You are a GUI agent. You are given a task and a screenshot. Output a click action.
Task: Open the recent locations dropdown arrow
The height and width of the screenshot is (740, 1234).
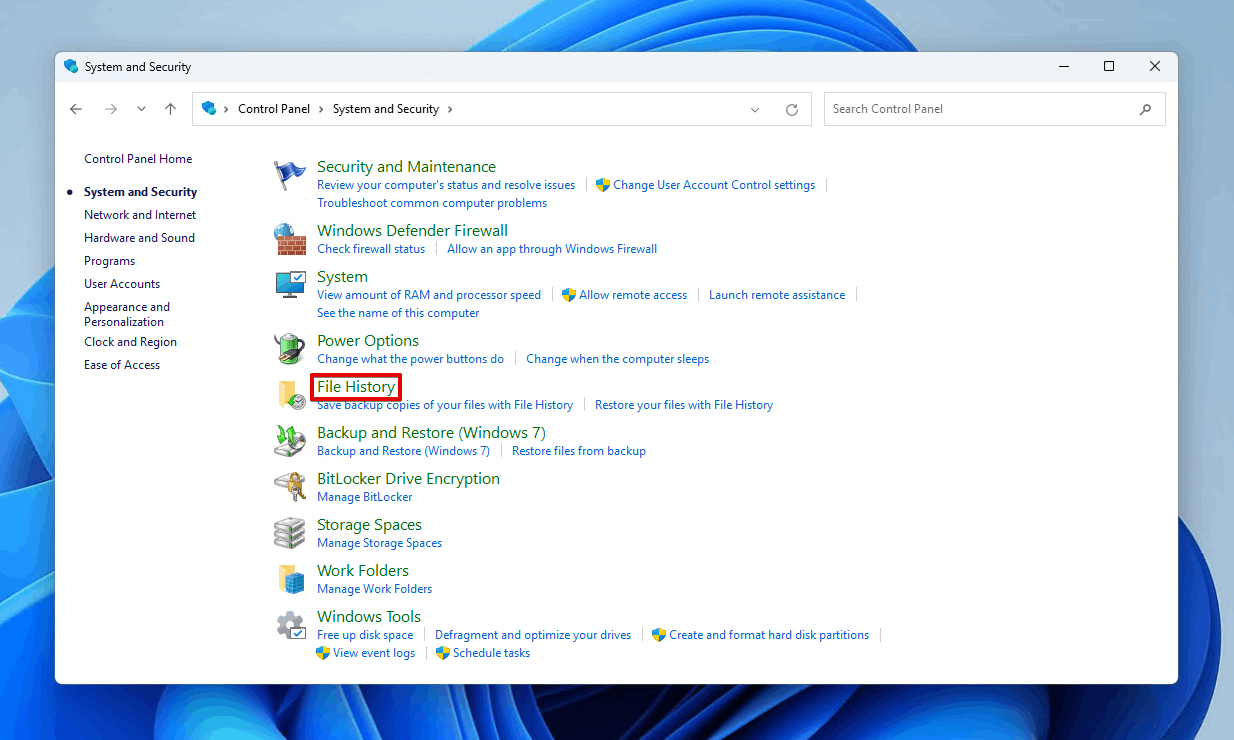click(x=141, y=109)
